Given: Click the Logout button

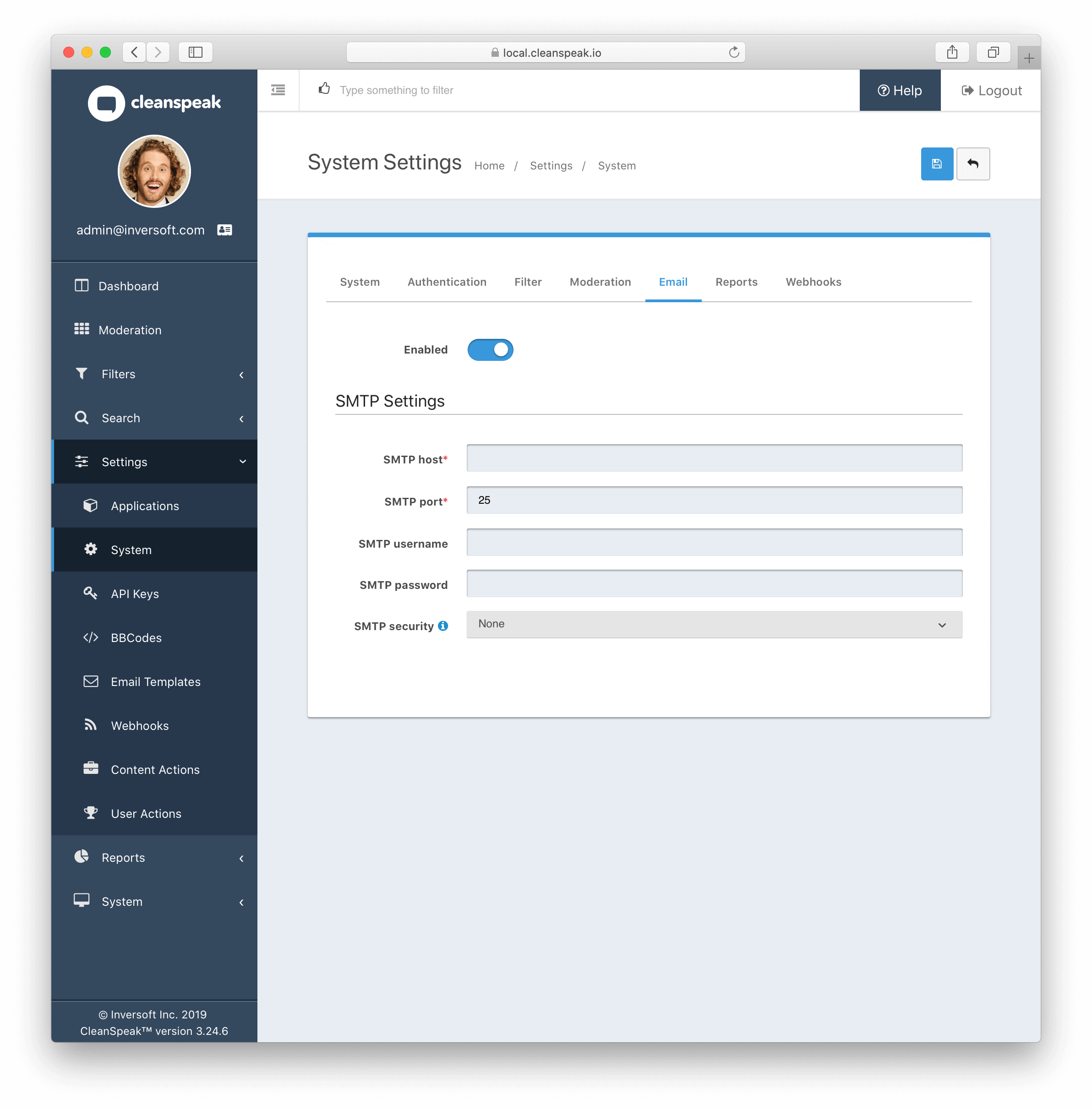Looking at the screenshot, I should [x=991, y=90].
